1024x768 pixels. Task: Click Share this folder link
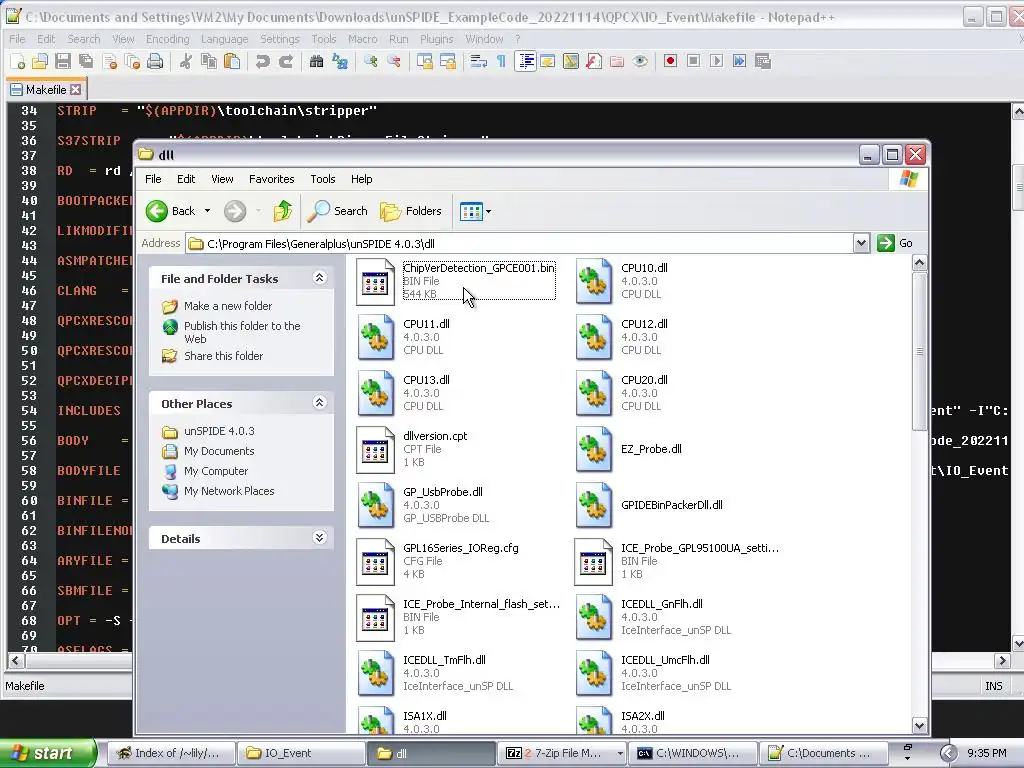coord(223,356)
